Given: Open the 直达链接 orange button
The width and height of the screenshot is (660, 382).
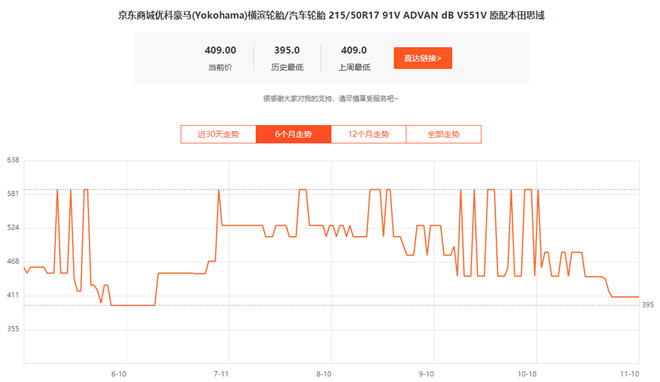Looking at the screenshot, I should coord(423,58).
